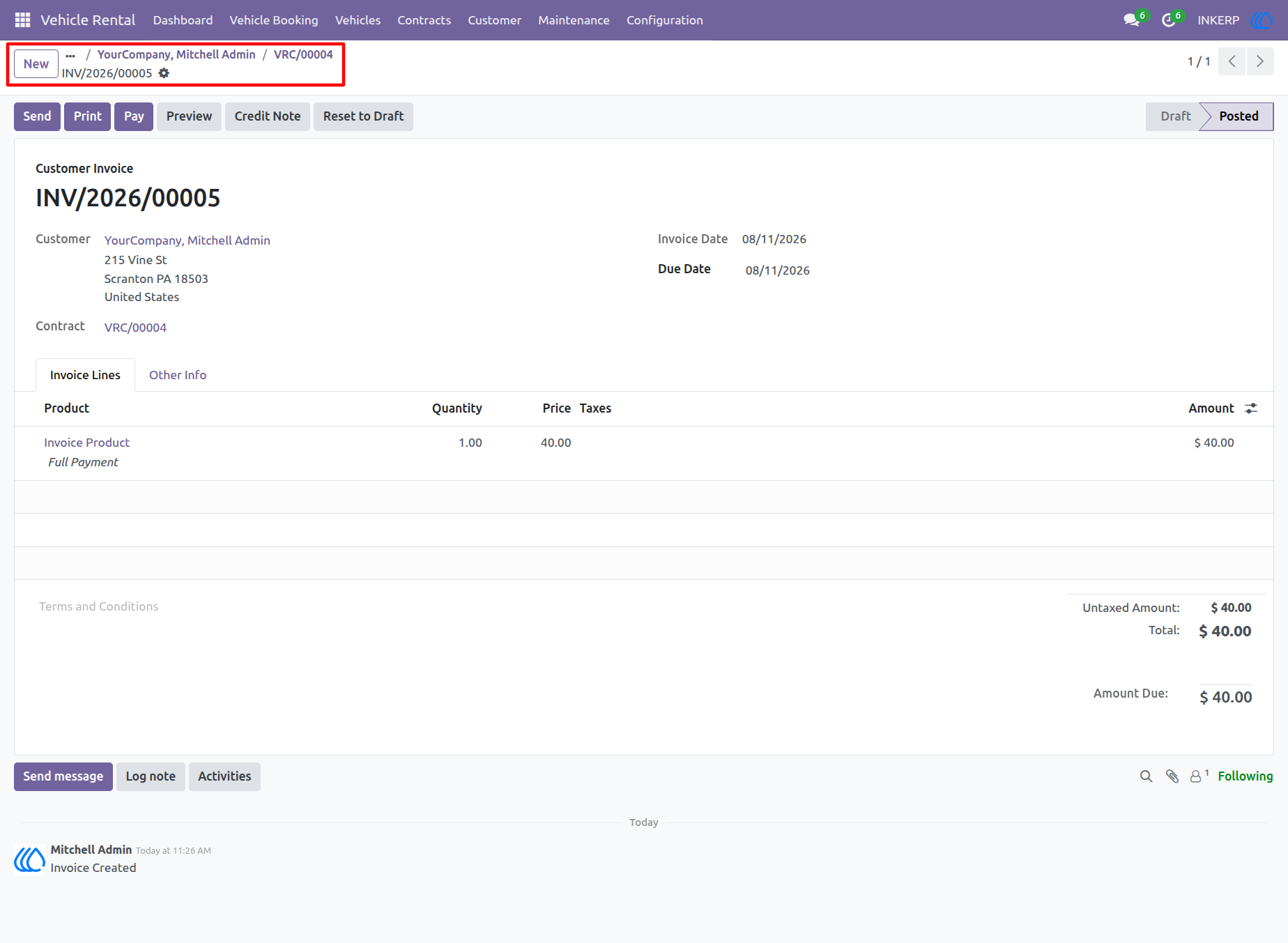Open the gear actions menu by INV/2026/00005
Screen dimensions: 1288x943
point(164,73)
